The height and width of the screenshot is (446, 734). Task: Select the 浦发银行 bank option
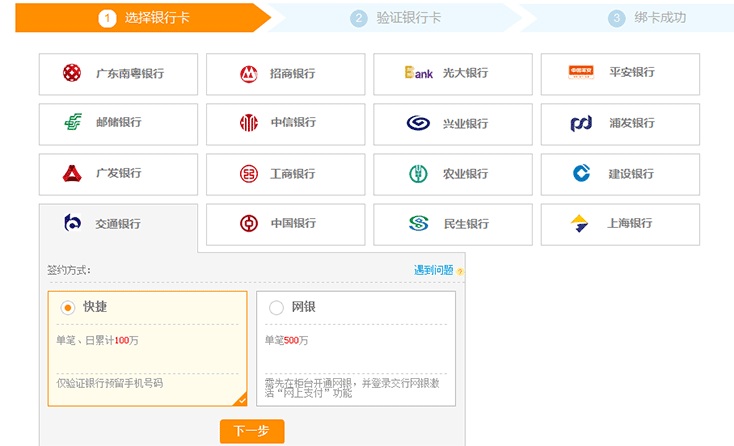click(x=620, y=123)
